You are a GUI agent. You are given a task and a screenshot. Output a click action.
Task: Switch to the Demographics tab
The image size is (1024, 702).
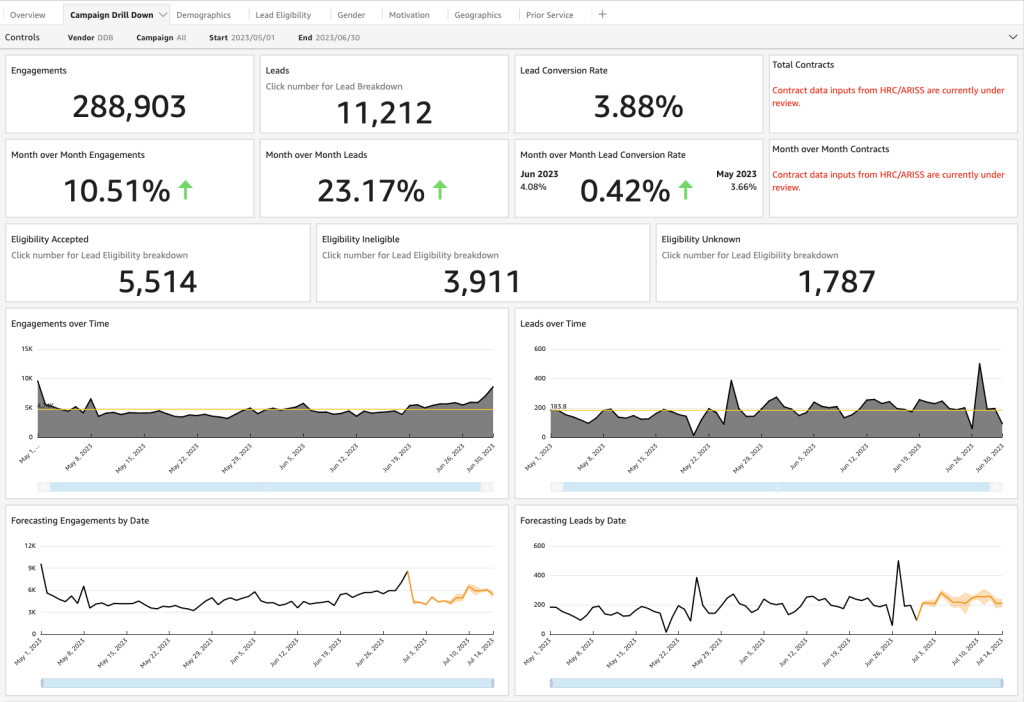point(203,14)
